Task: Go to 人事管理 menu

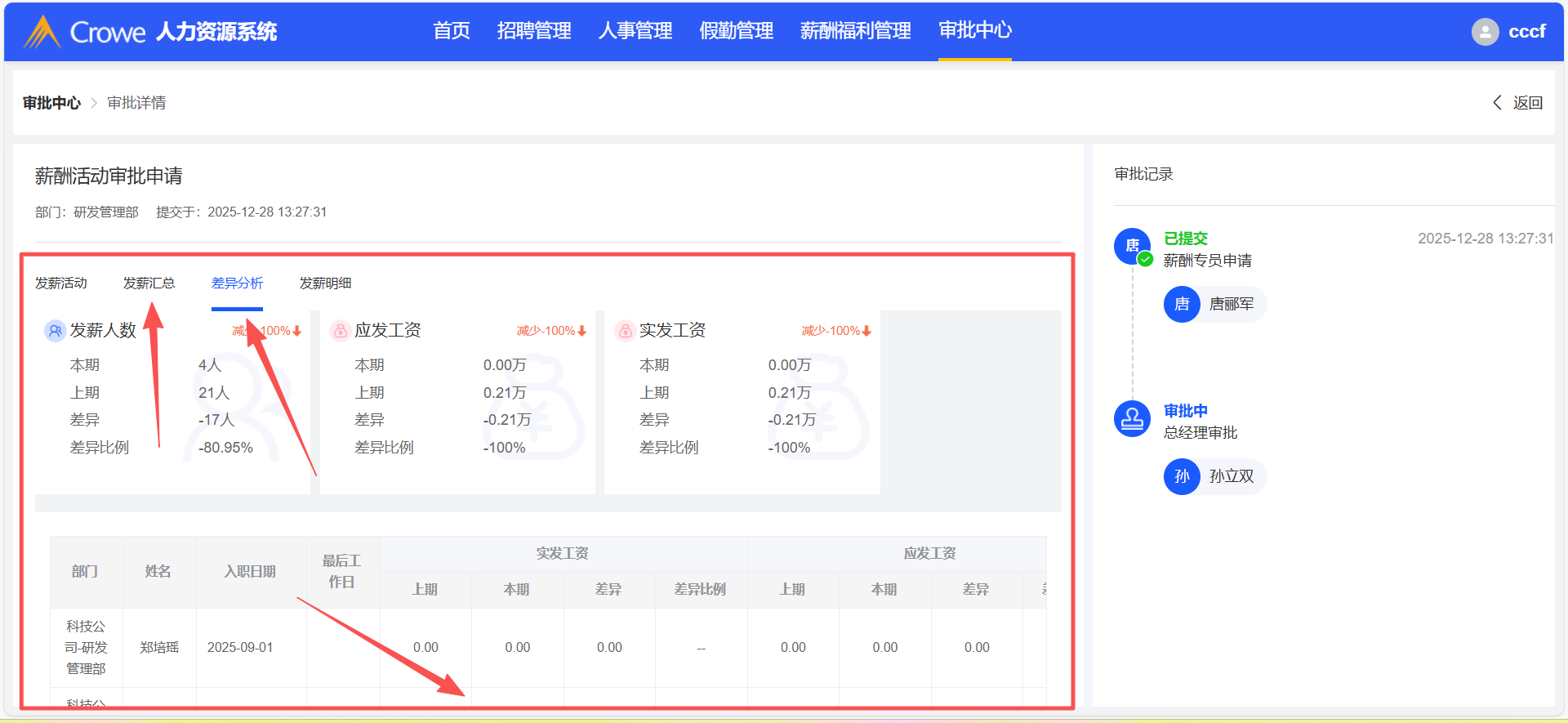Action: (x=635, y=31)
